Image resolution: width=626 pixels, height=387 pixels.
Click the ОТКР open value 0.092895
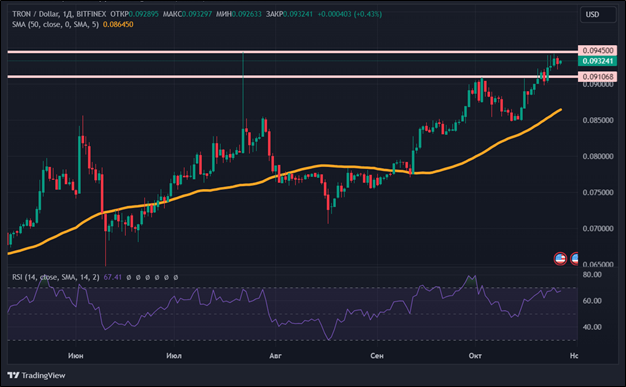pyautogui.click(x=143, y=14)
